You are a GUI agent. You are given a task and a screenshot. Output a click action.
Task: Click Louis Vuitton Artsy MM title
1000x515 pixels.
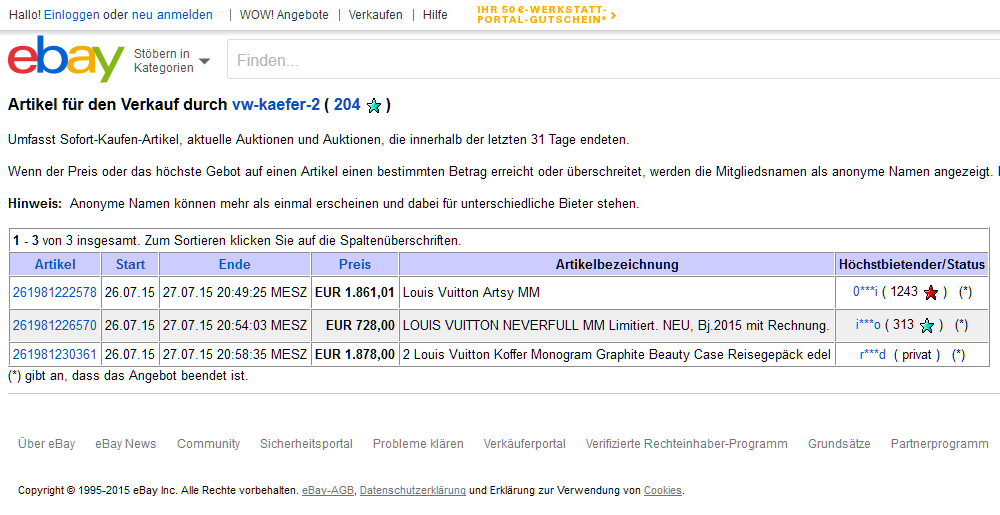(x=471, y=293)
